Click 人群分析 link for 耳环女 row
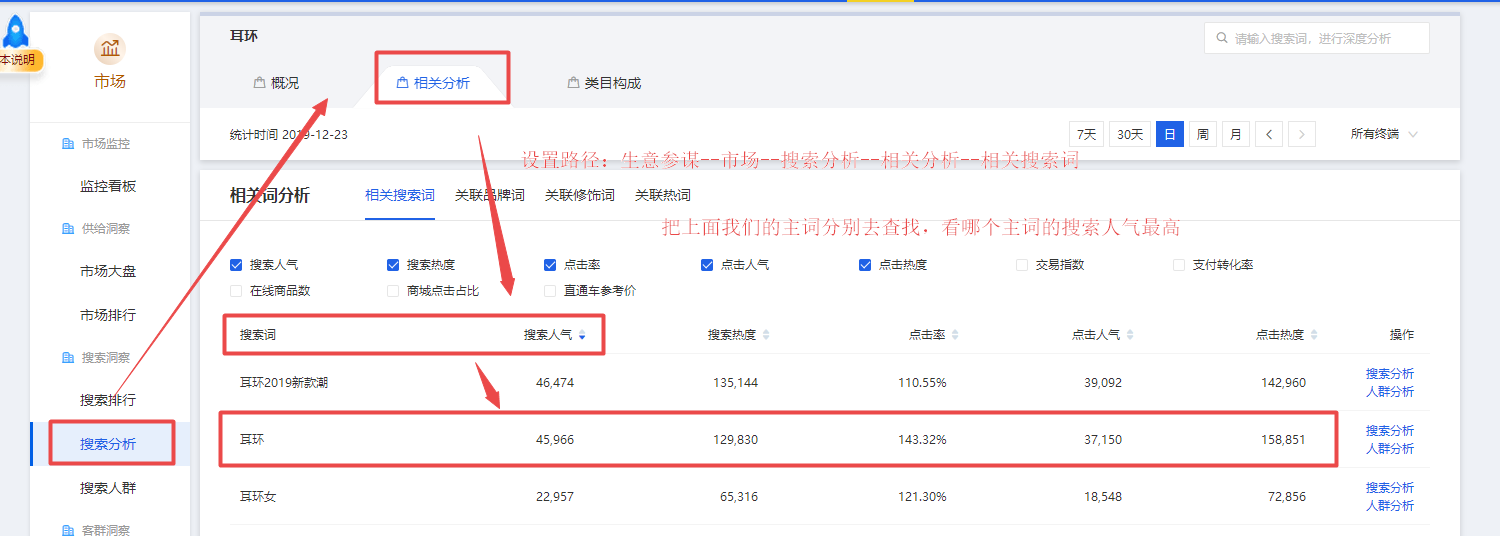 coord(1389,506)
